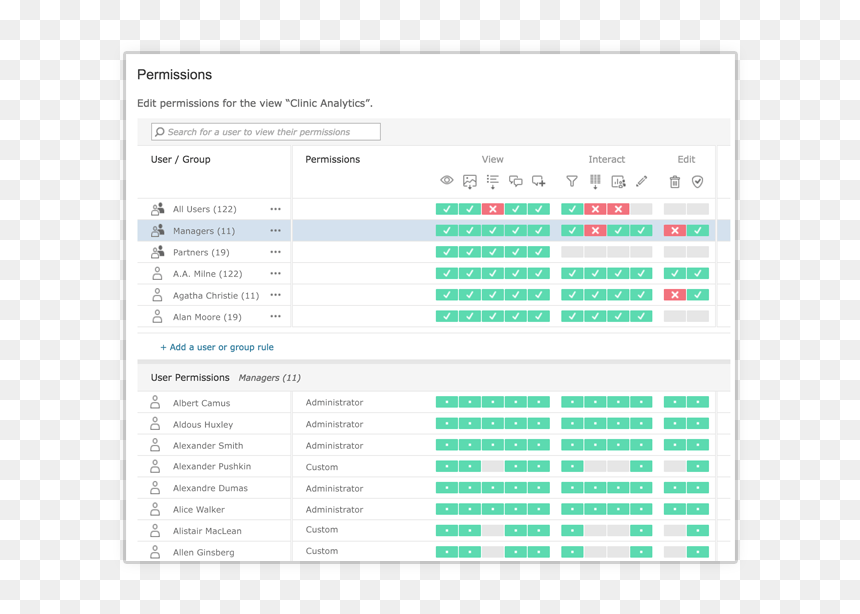The height and width of the screenshot is (614, 860).
Task: Click the person icon next to Alice Walker
Action: (x=155, y=509)
